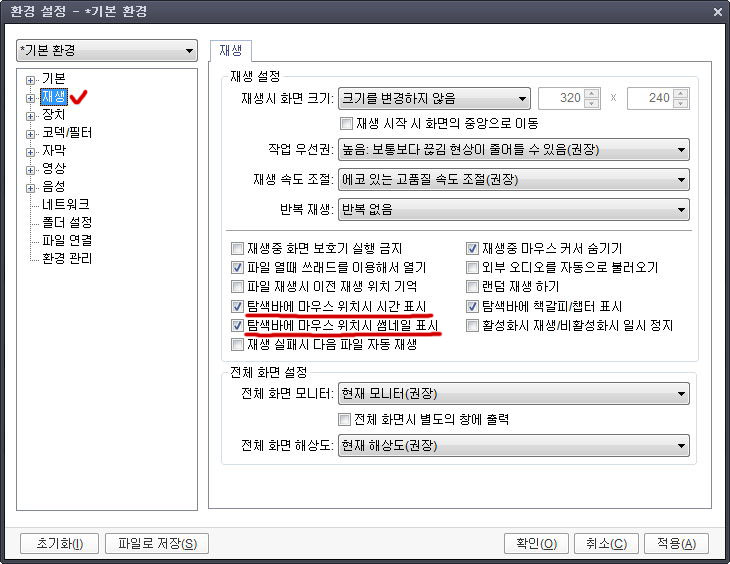Increase width value with up arrow
This screenshot has height=564, width=730.
pyautogui.click(x=591, y=93)
